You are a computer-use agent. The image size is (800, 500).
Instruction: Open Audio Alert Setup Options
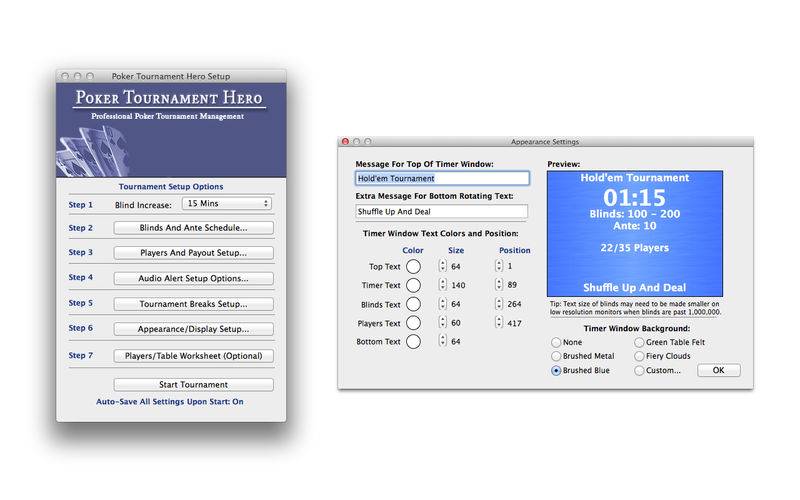pyautogui.click(x=193, y=279)
